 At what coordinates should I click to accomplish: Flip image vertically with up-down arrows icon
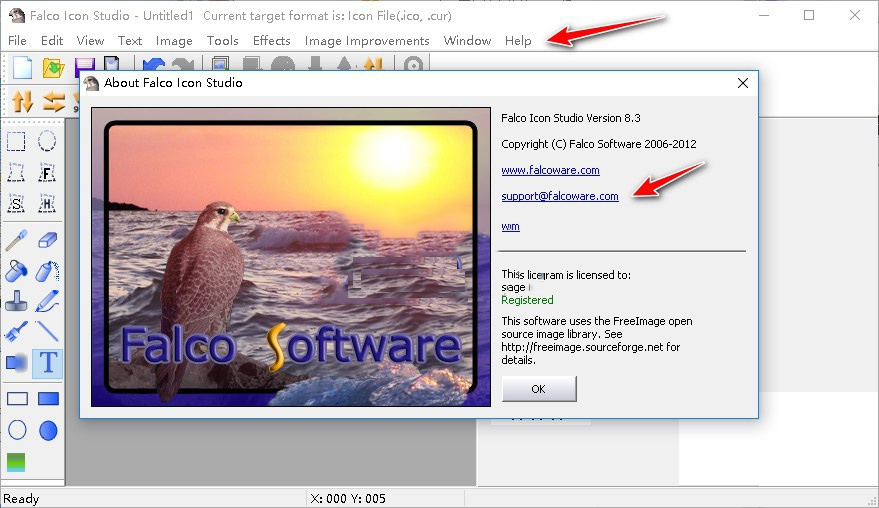[x=22, y=102]
